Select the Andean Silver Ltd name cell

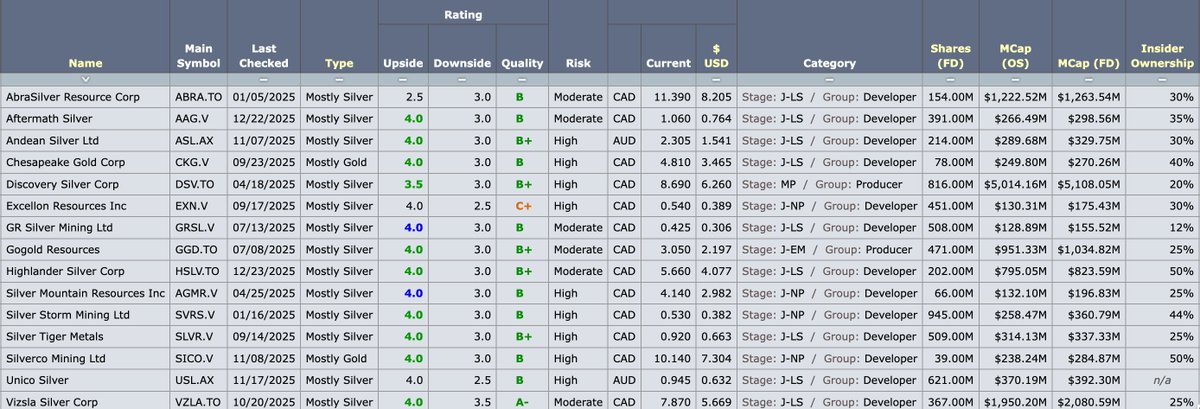(x=85, y=141)
